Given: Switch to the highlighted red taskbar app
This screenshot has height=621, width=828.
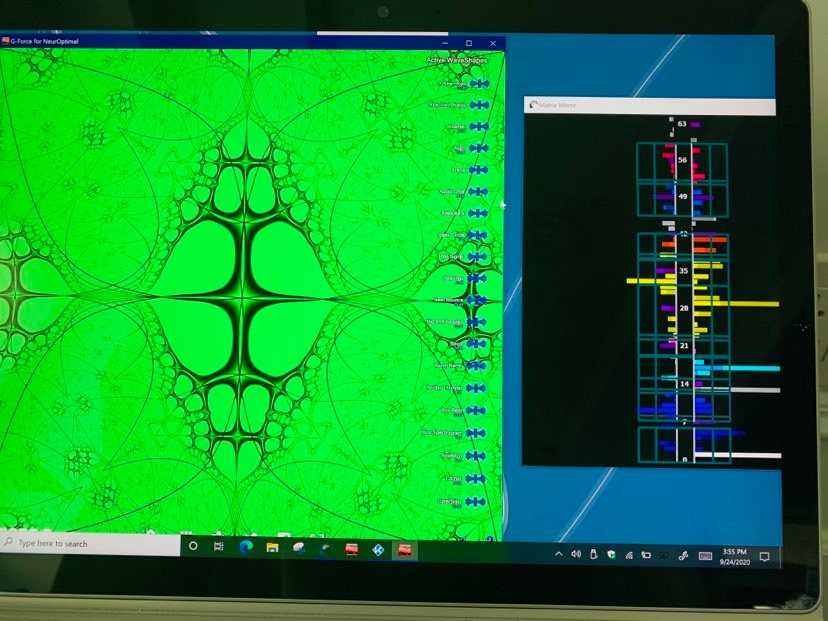Looking at the screenshot, I should point(404,550).
